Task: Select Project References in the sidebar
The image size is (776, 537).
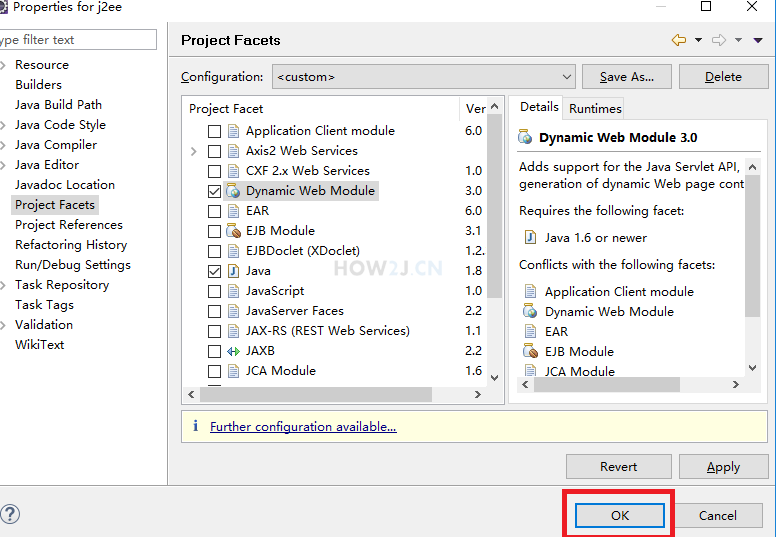Action: [x=69, y=225]
